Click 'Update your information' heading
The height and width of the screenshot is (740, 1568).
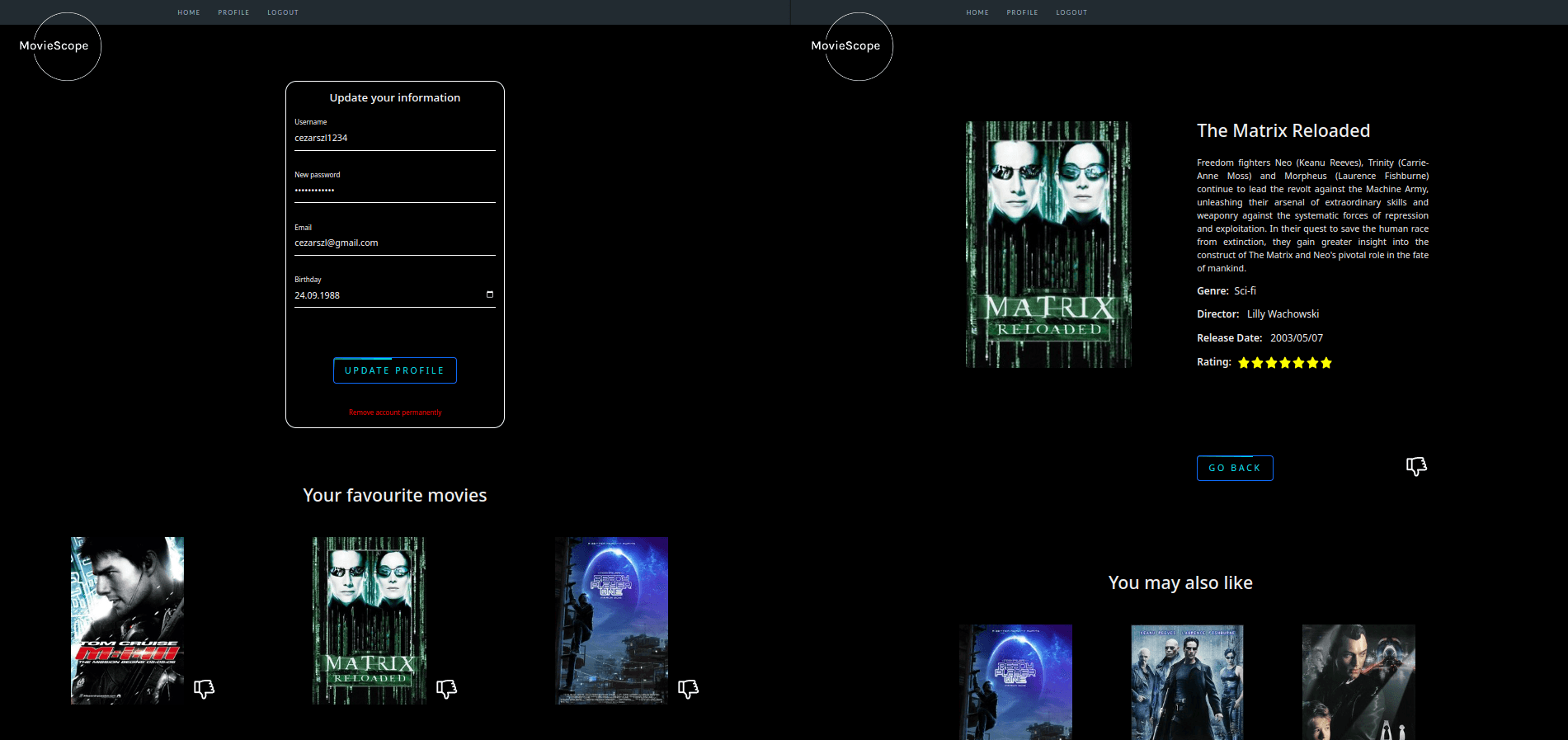tap(395, 97)
